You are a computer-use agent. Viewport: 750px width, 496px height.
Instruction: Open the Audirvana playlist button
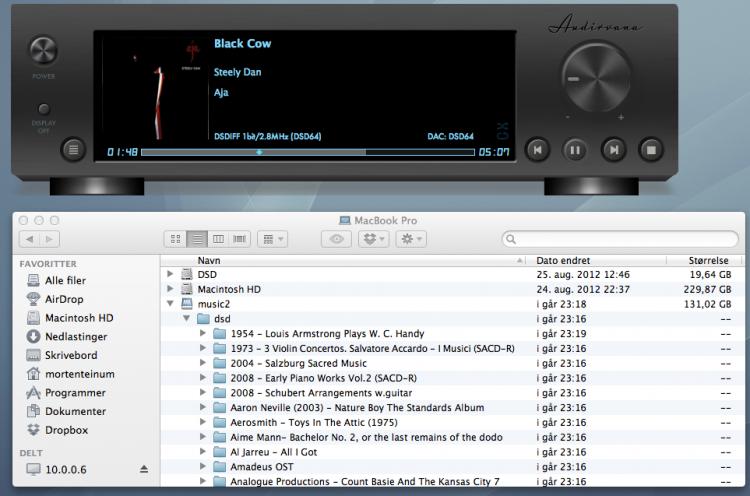click(x=73, y=150)
